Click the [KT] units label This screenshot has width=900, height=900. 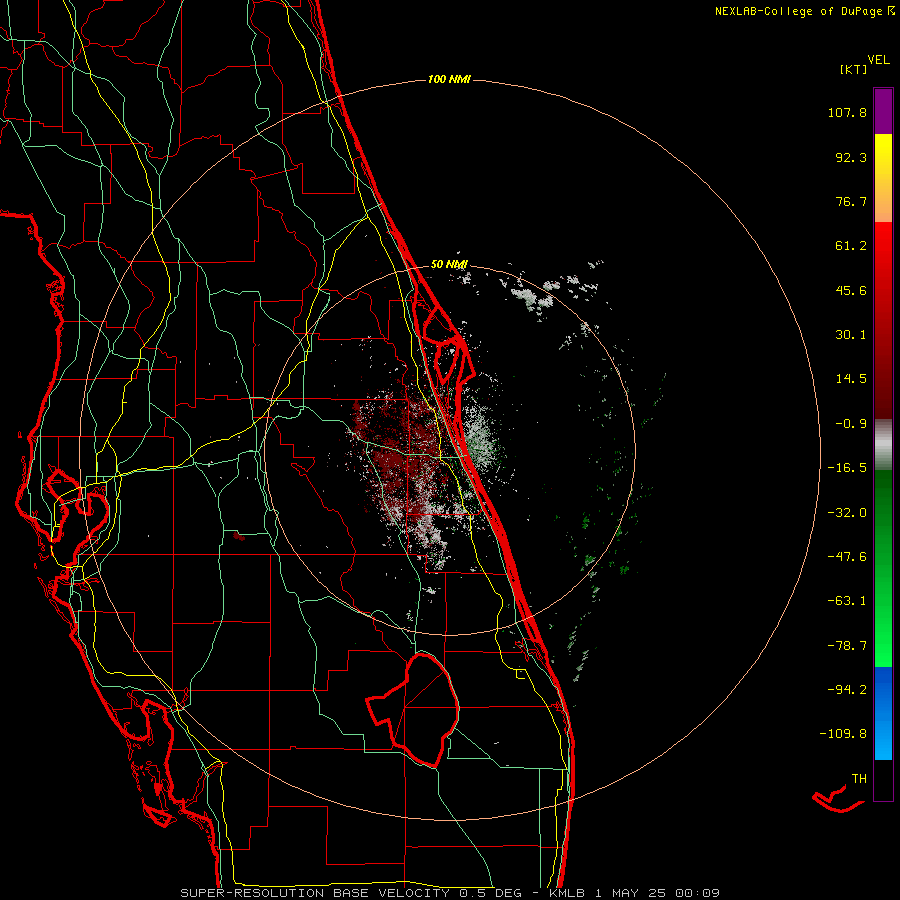854,69
